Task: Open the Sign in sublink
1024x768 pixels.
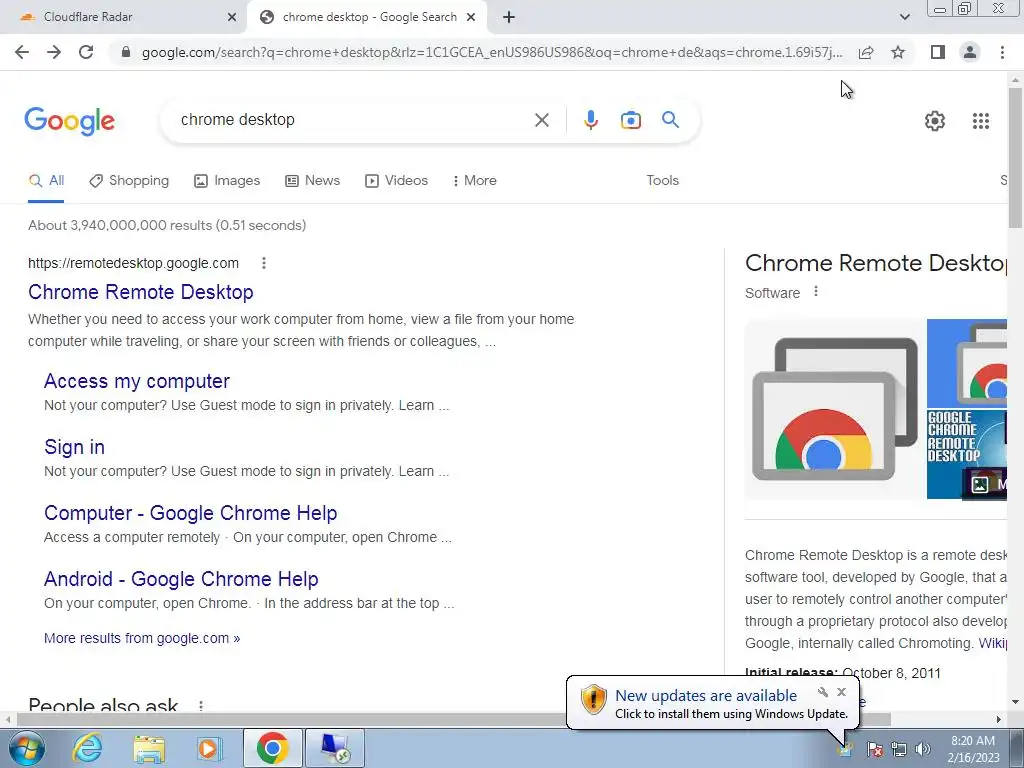Action: coord(74,447)
